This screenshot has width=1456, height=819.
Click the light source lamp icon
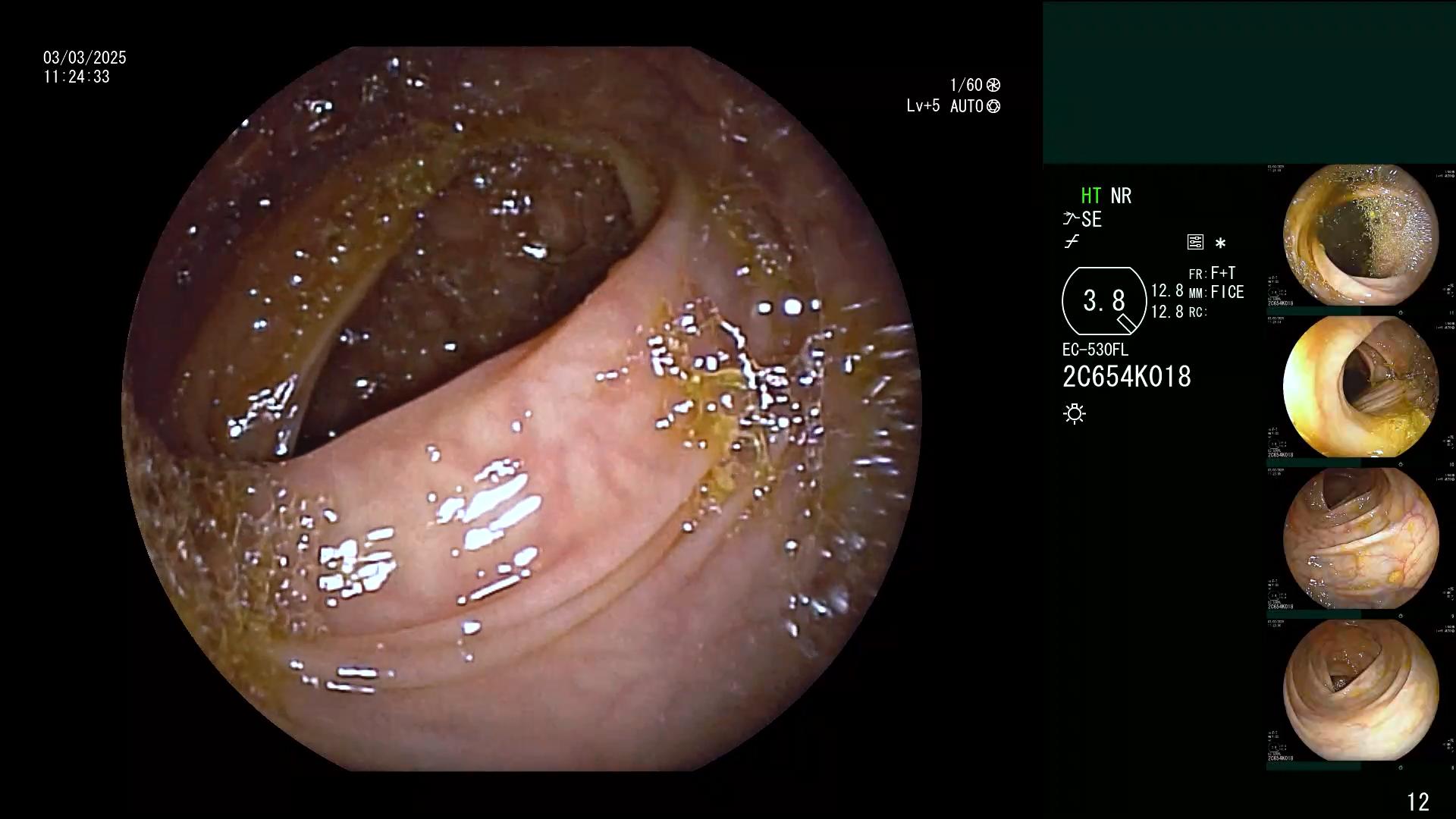tap(1075, 413)
